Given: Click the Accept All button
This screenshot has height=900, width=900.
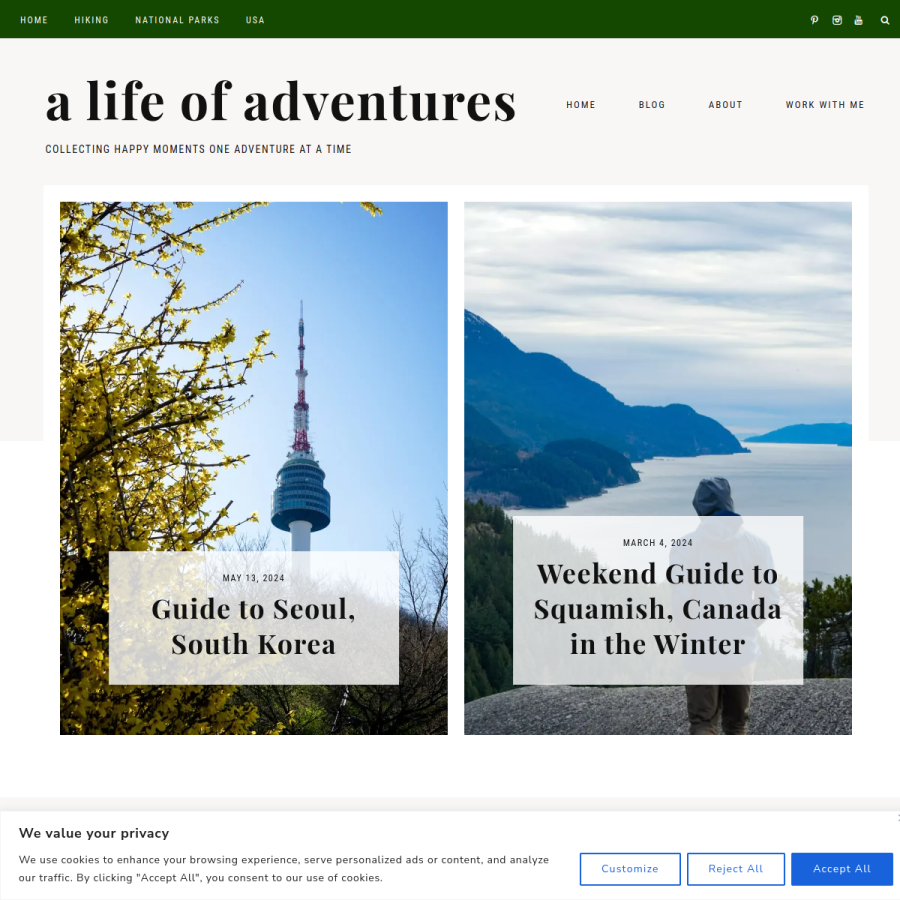Looking at the screenshot, I should 841,868.
